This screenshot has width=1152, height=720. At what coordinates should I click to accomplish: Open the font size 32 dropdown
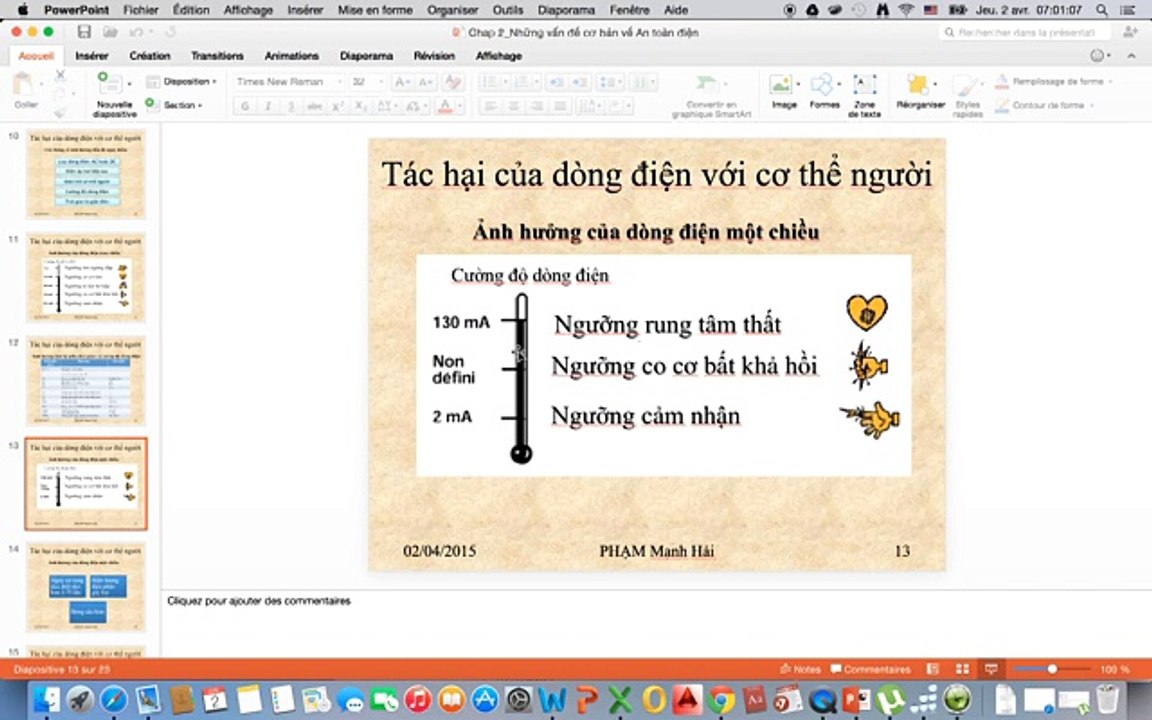click(367, 82)
